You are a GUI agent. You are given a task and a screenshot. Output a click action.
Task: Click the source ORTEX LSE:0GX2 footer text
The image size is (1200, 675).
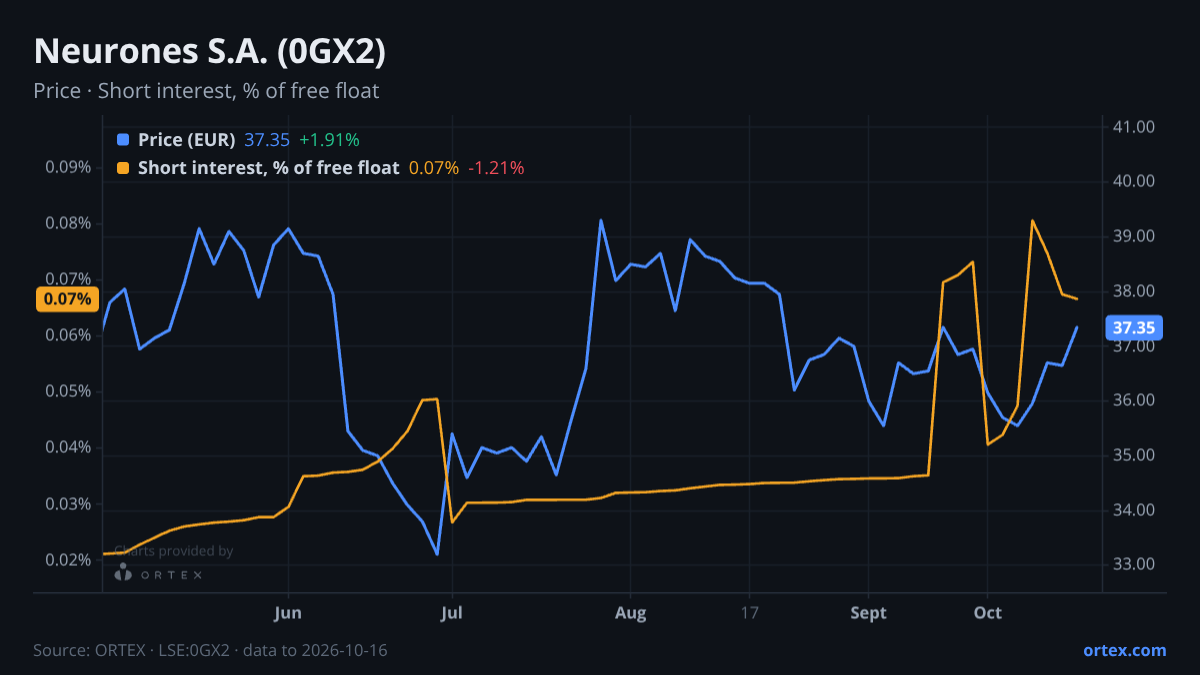pyautogui.click(x=210, y=650)
